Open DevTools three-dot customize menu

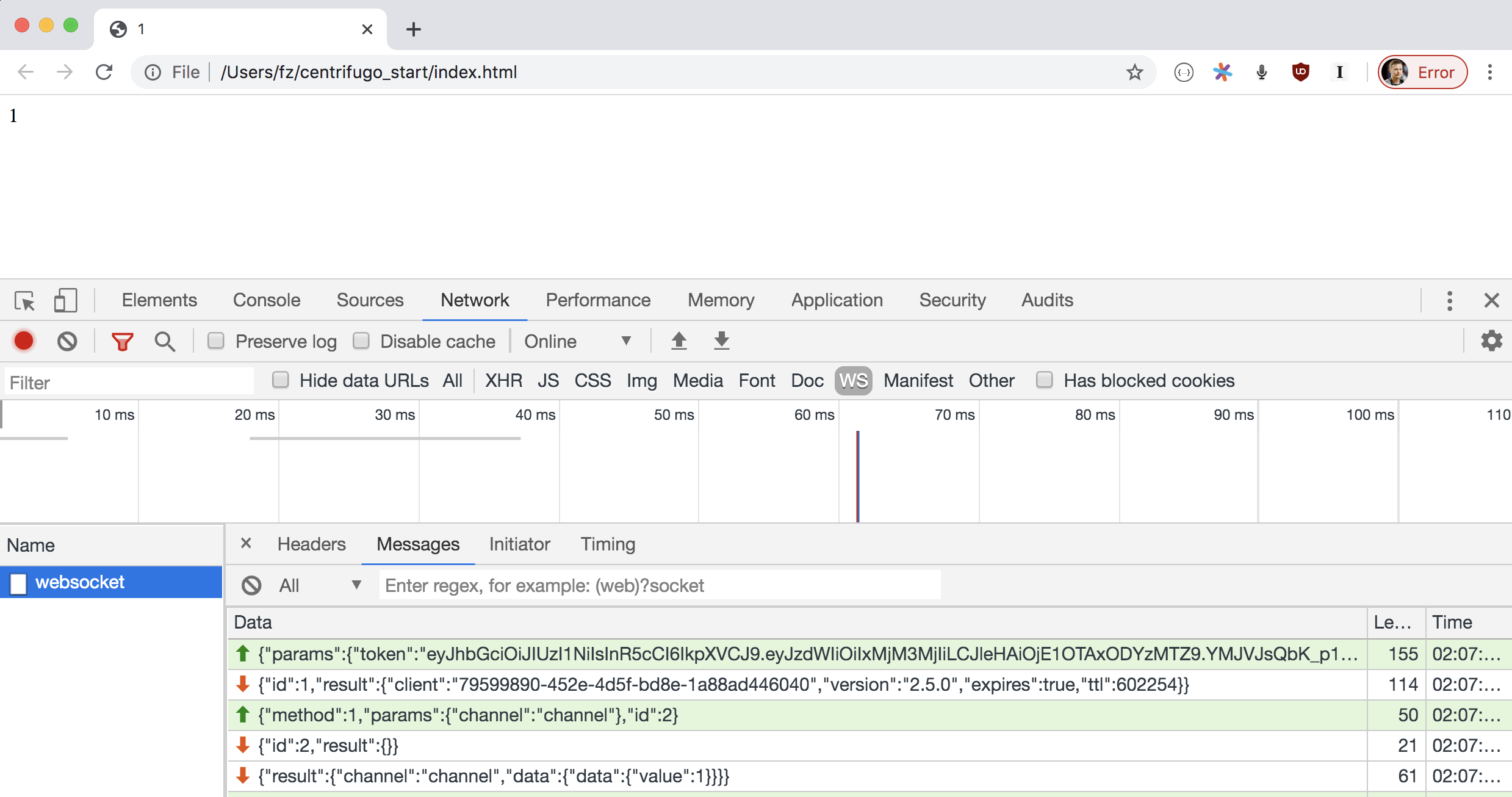pos(1450,300)
